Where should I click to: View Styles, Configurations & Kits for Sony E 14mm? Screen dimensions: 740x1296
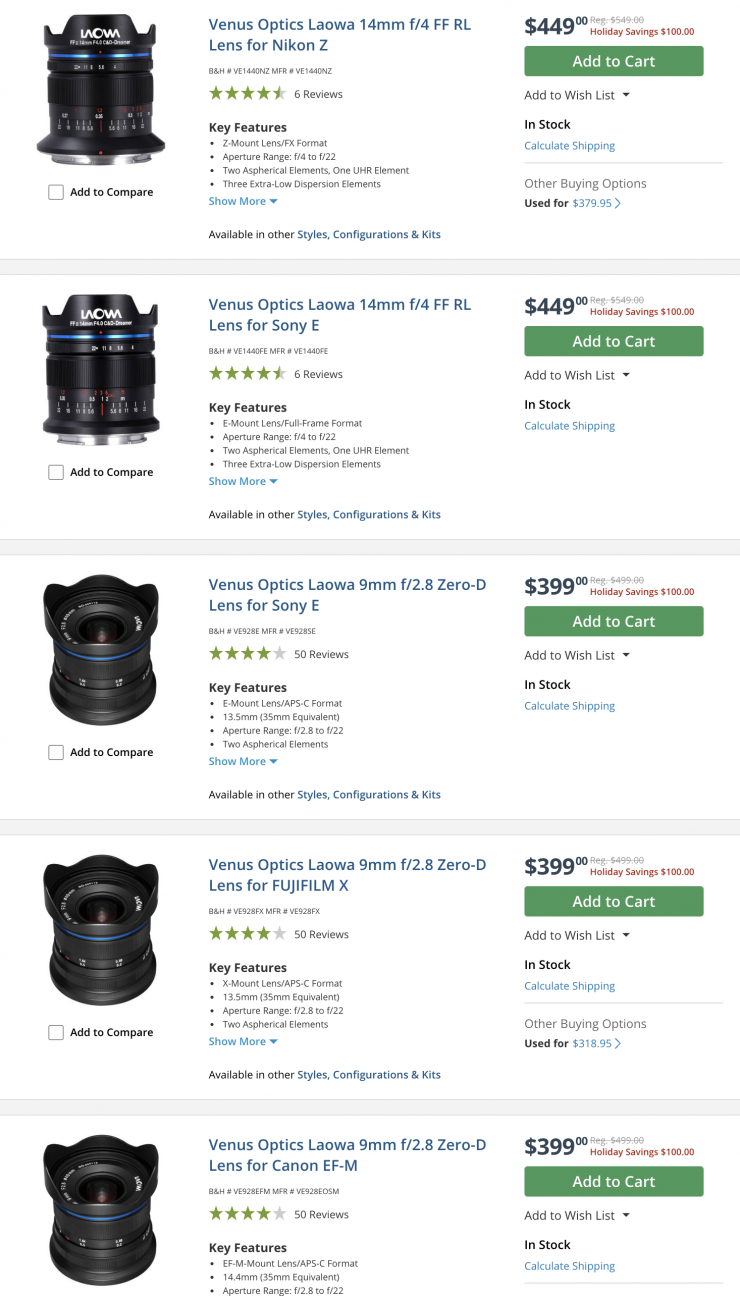pyautogui.click(x=369, y=515)
